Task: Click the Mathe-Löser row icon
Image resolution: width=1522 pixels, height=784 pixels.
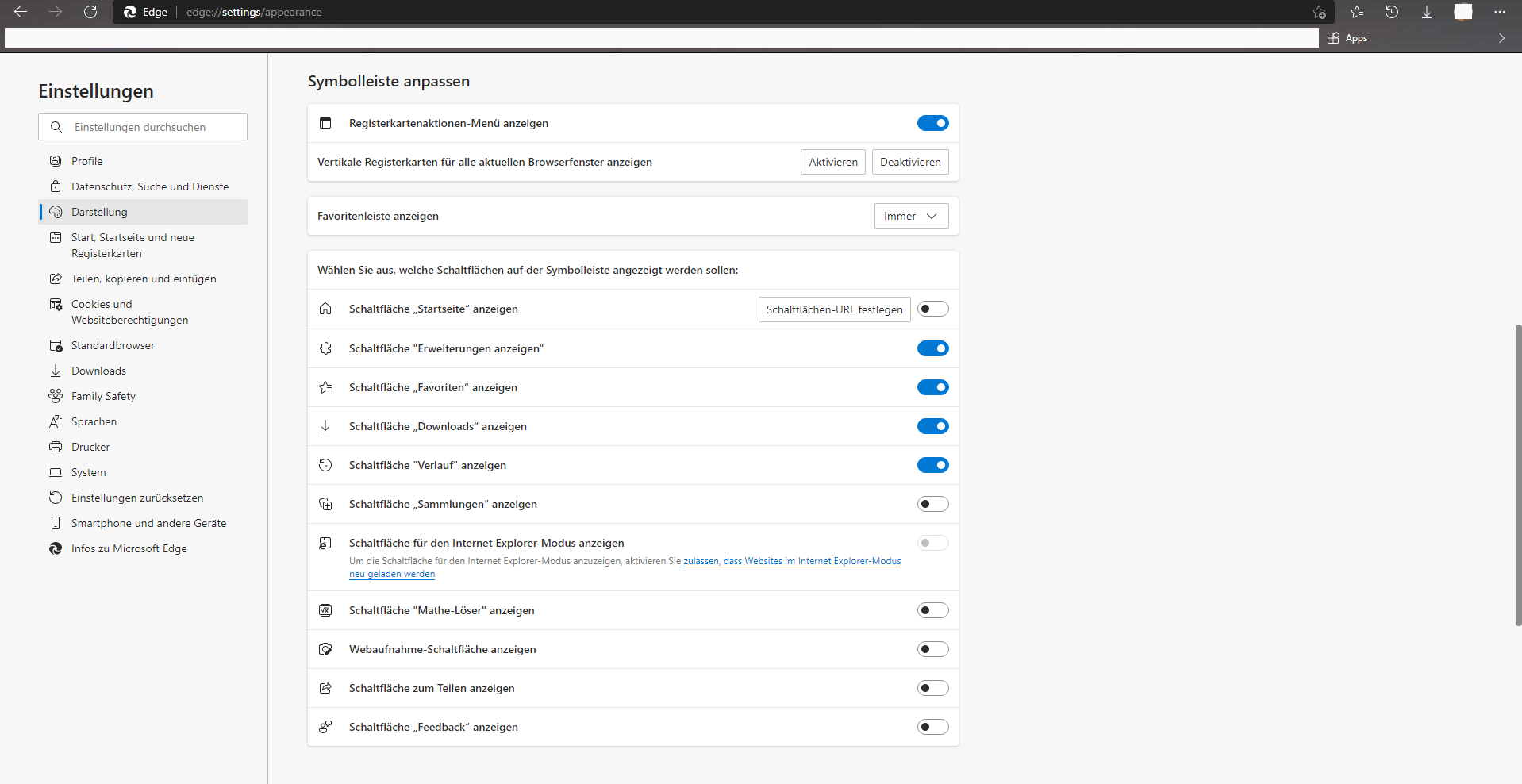Action: point(325,610)
